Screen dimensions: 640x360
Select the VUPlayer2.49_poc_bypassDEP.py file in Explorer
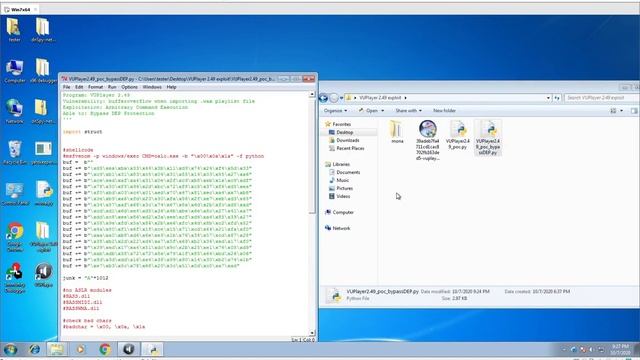(x=488, y=138)
